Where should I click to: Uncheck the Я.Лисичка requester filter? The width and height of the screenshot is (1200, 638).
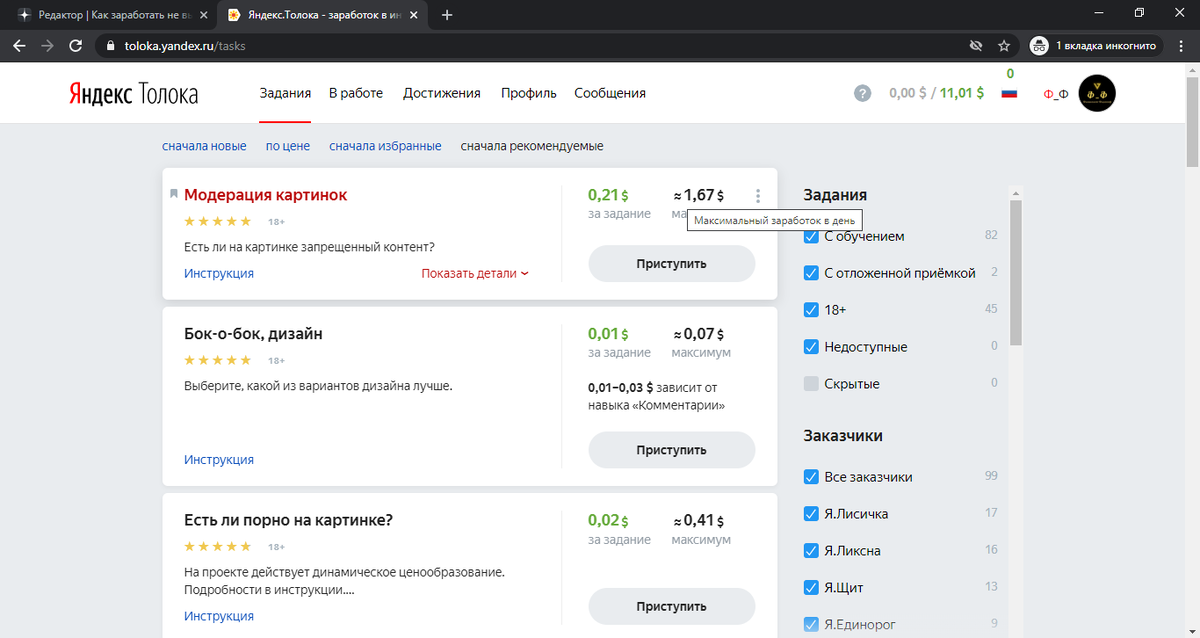pyautogui.click(x=811, y=513)
